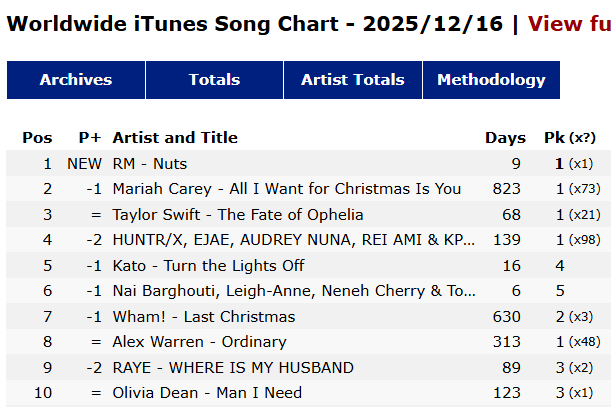Select Taylor Swift - The Fate of Ophelia
This screenshot has height=407, width=611.
coord(237,214)
